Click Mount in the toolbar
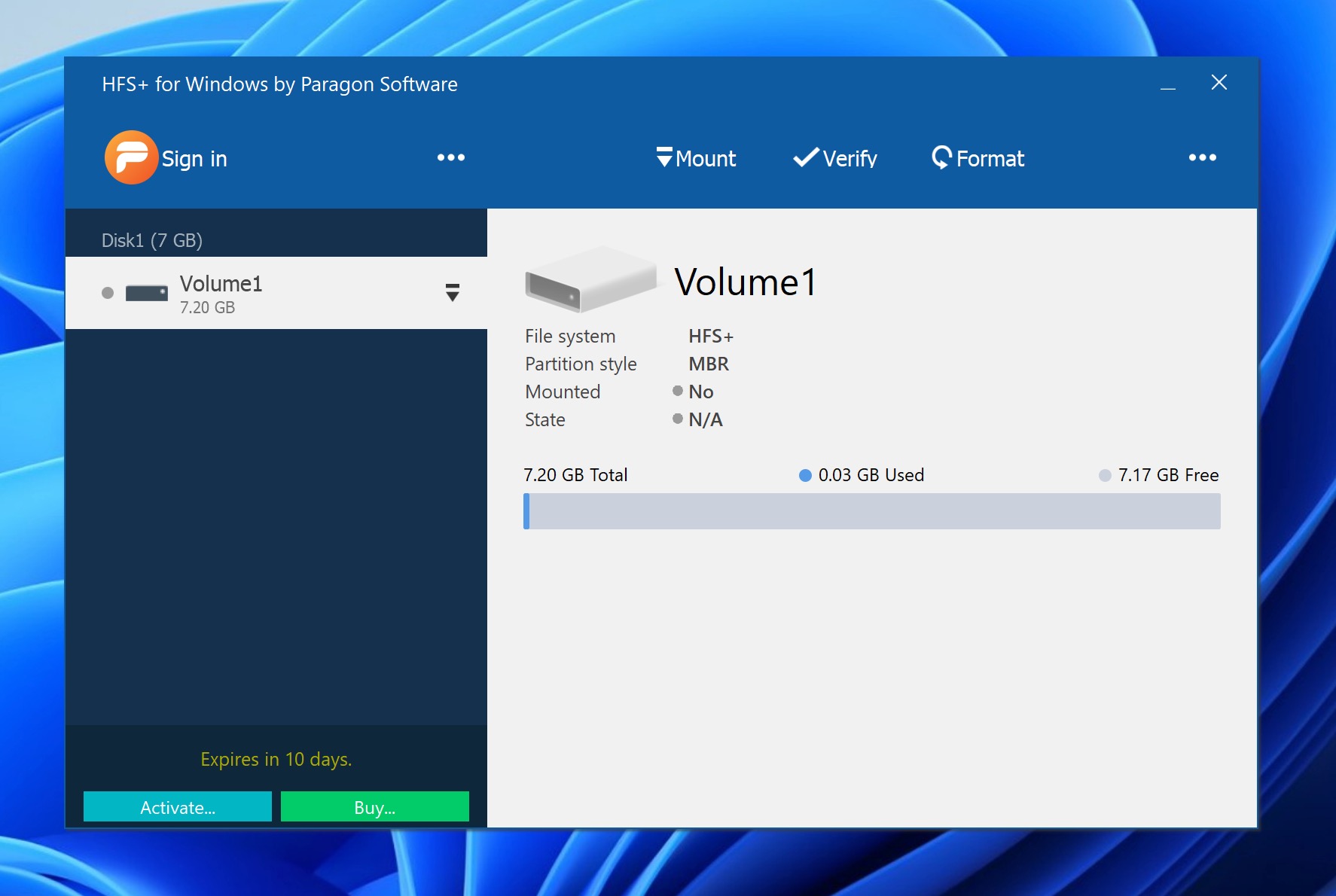Image resolution: width=1336 pixels, height=896 pixels. point(696,158)
